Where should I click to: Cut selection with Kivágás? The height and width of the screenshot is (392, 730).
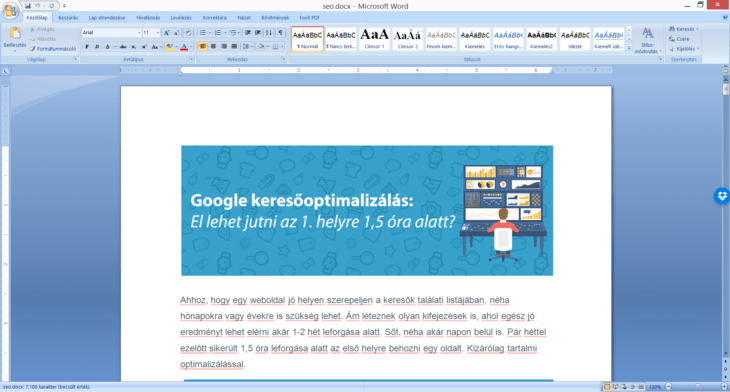point(42,29)
